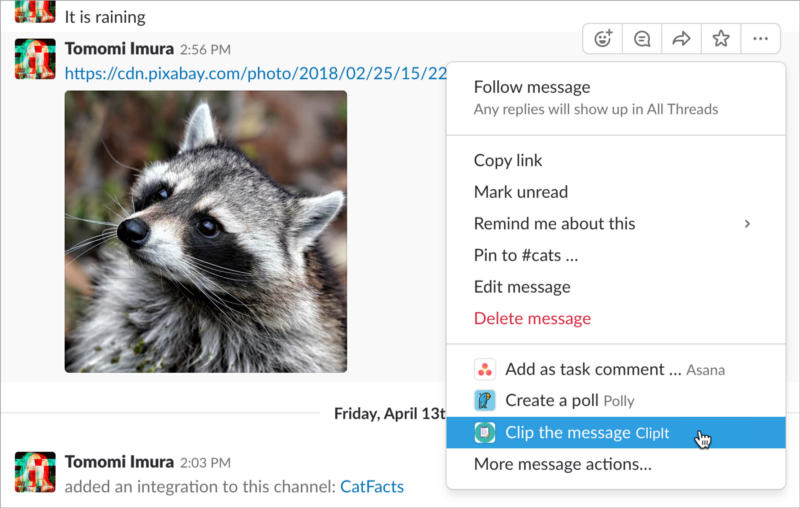800x508 pixels.
Task: Select Edit message
Action: click(x=522, y=287)
